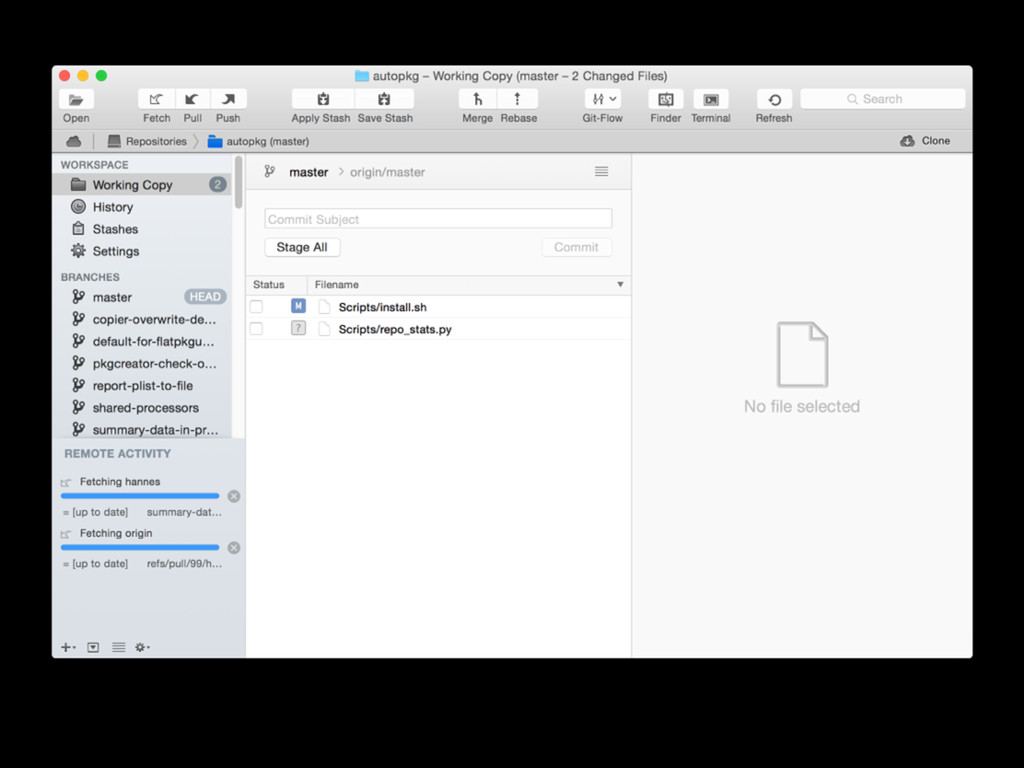Refresh the repository view
The width and height of the screenshot is (1024, 768).
(x=774, y=99)
